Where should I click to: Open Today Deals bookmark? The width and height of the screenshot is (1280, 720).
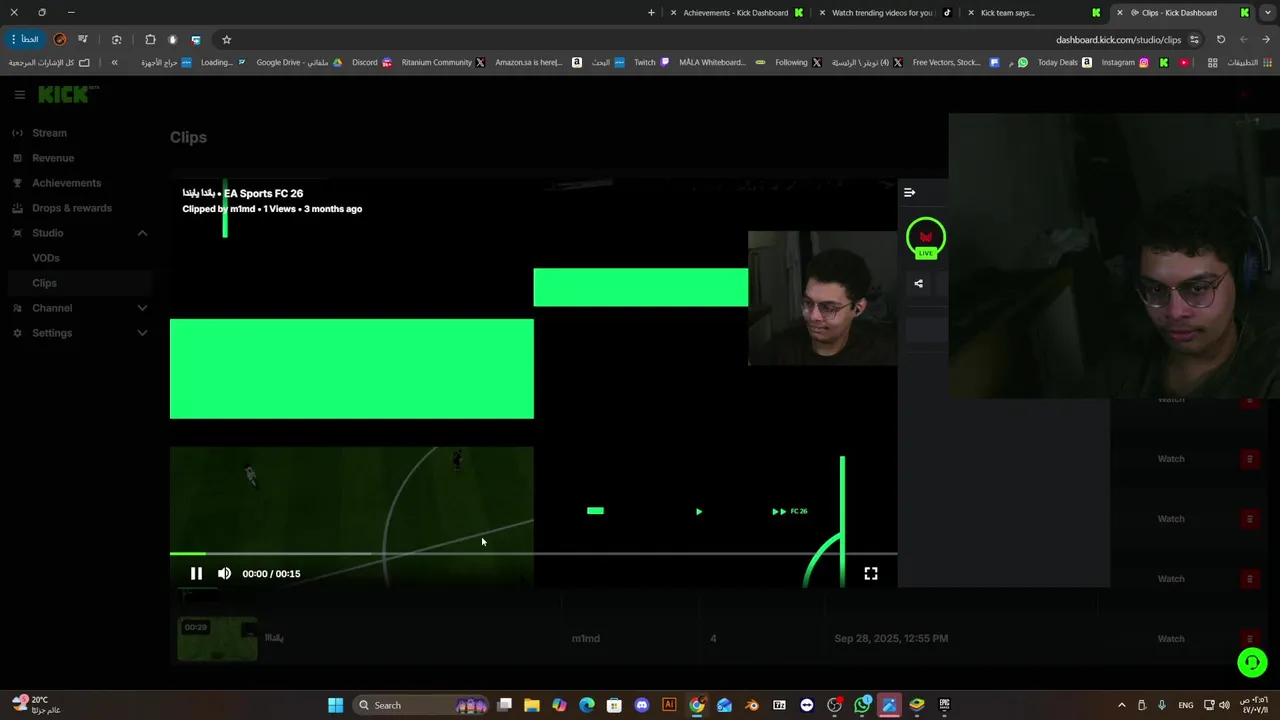click(1064, 62)
